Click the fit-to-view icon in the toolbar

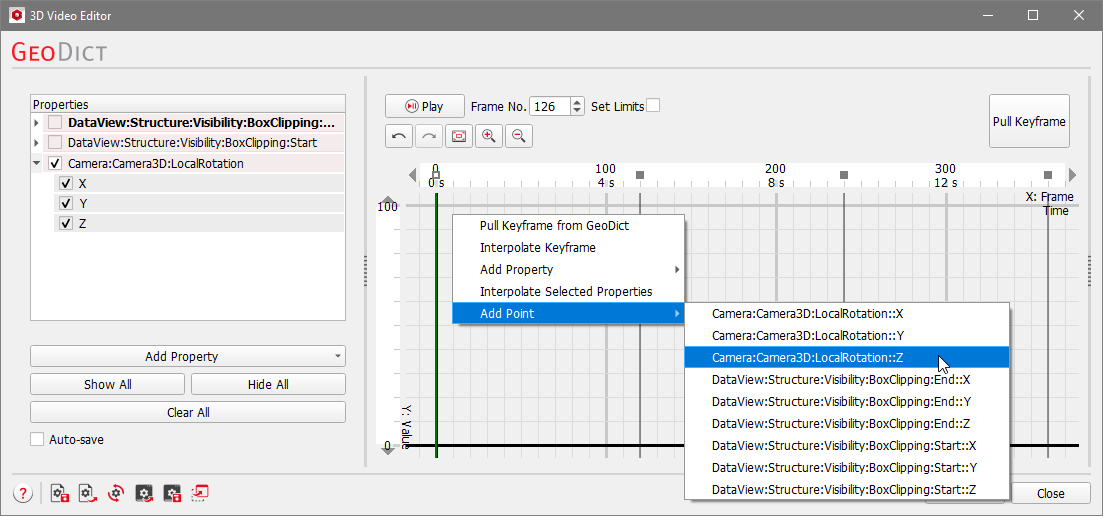459,136
